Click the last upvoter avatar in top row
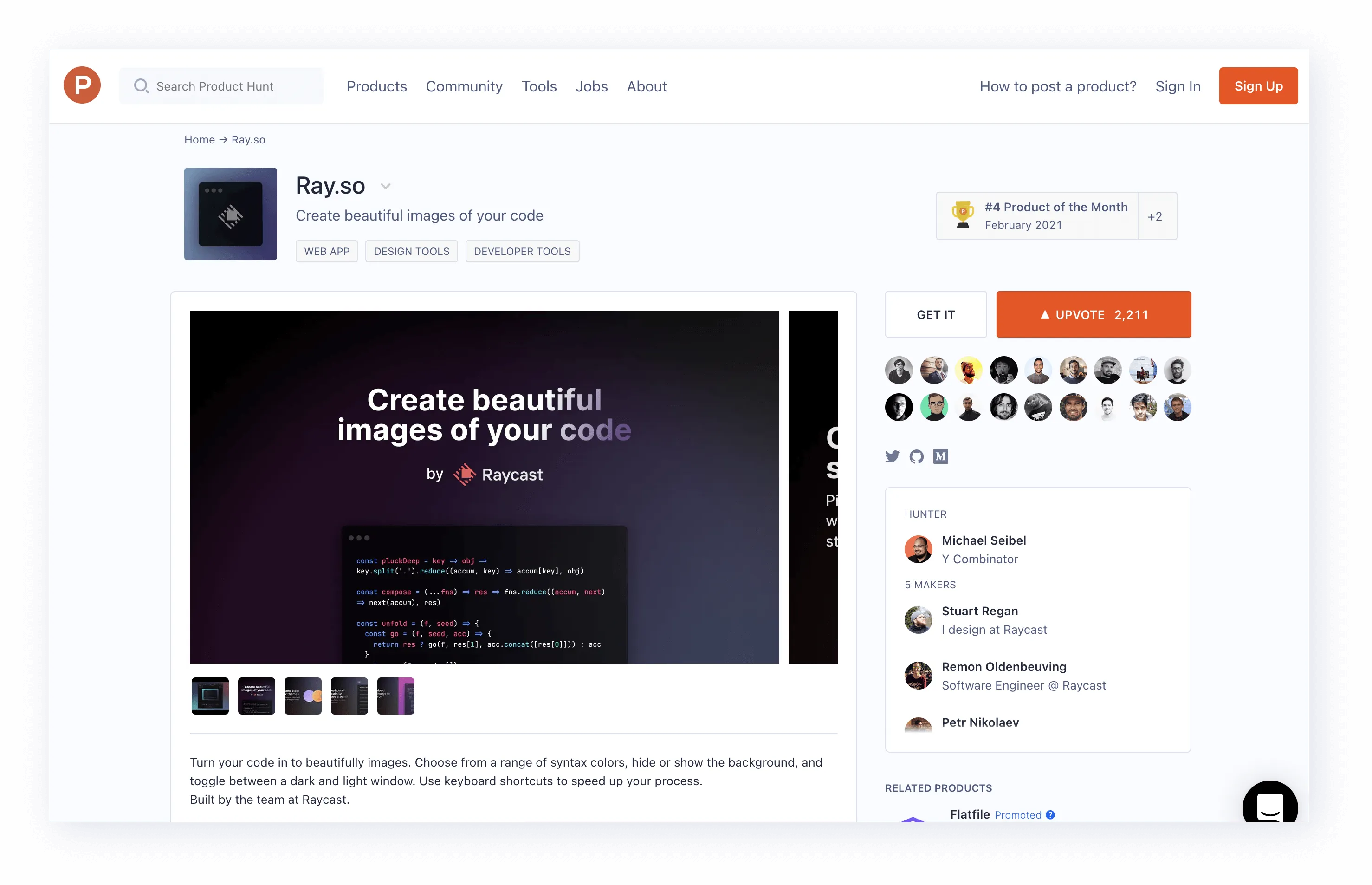 1178,370
